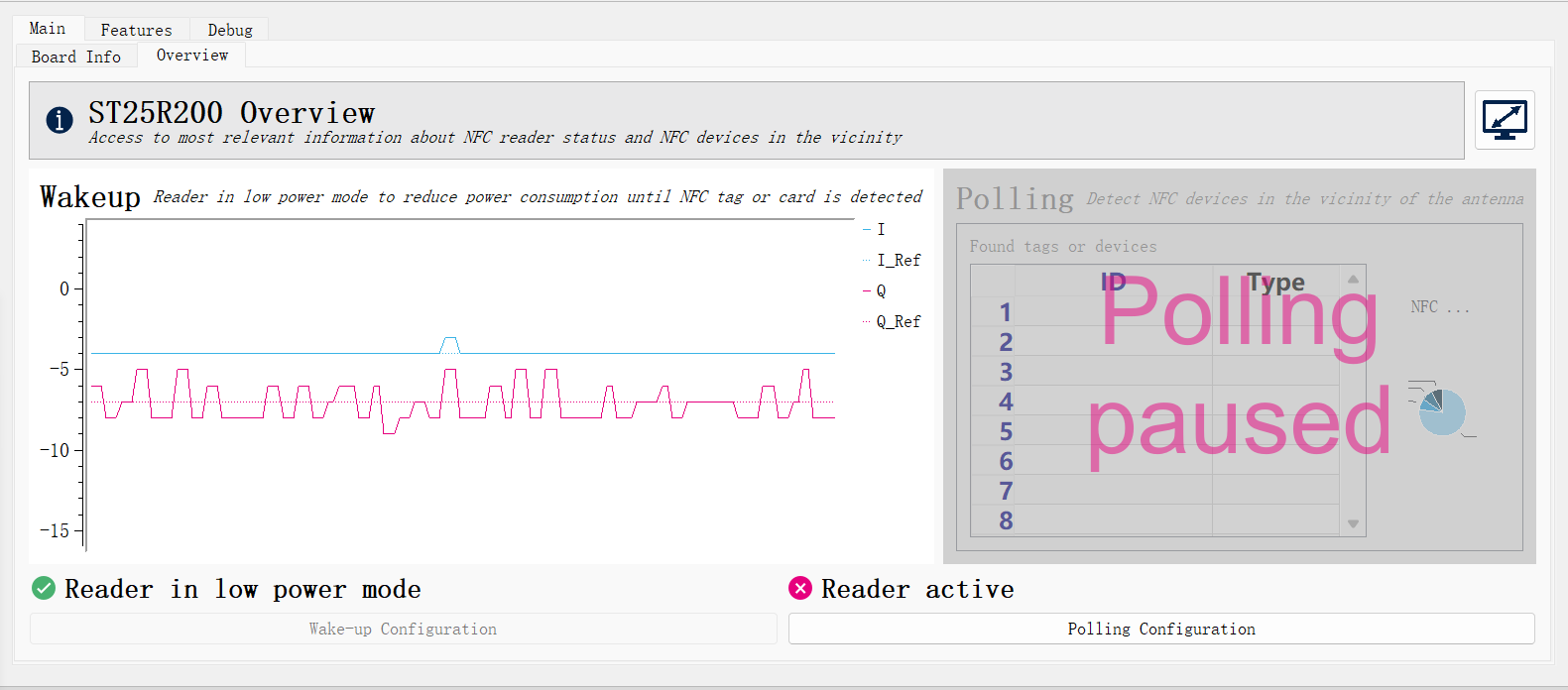Click the NFC pie chart
Viewport: 1568px width, 690px height.
point(1442,412)
